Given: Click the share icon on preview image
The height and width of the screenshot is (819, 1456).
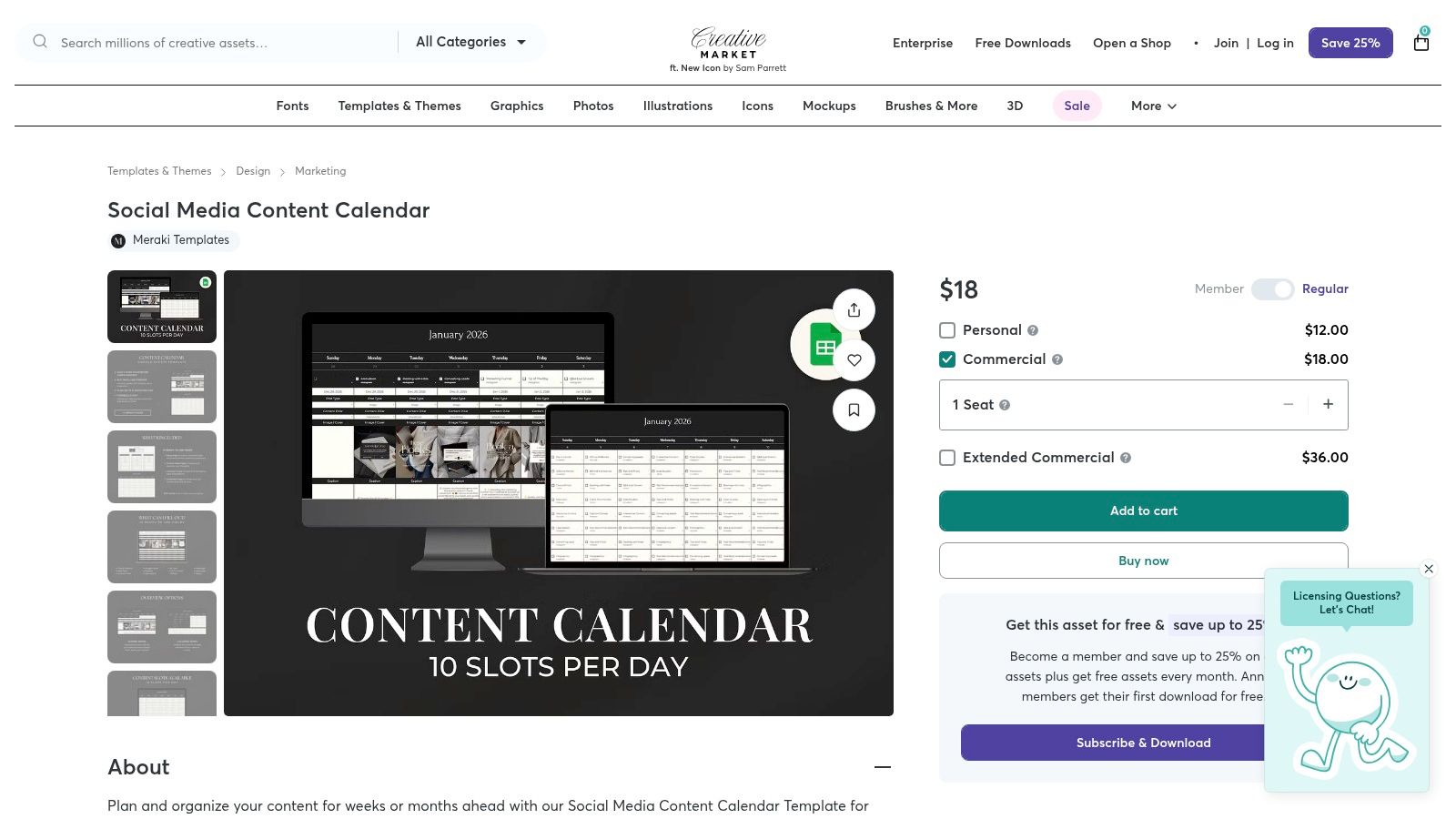Looking at the screenshot, I should pyautogui.click(x=854, y=310).
